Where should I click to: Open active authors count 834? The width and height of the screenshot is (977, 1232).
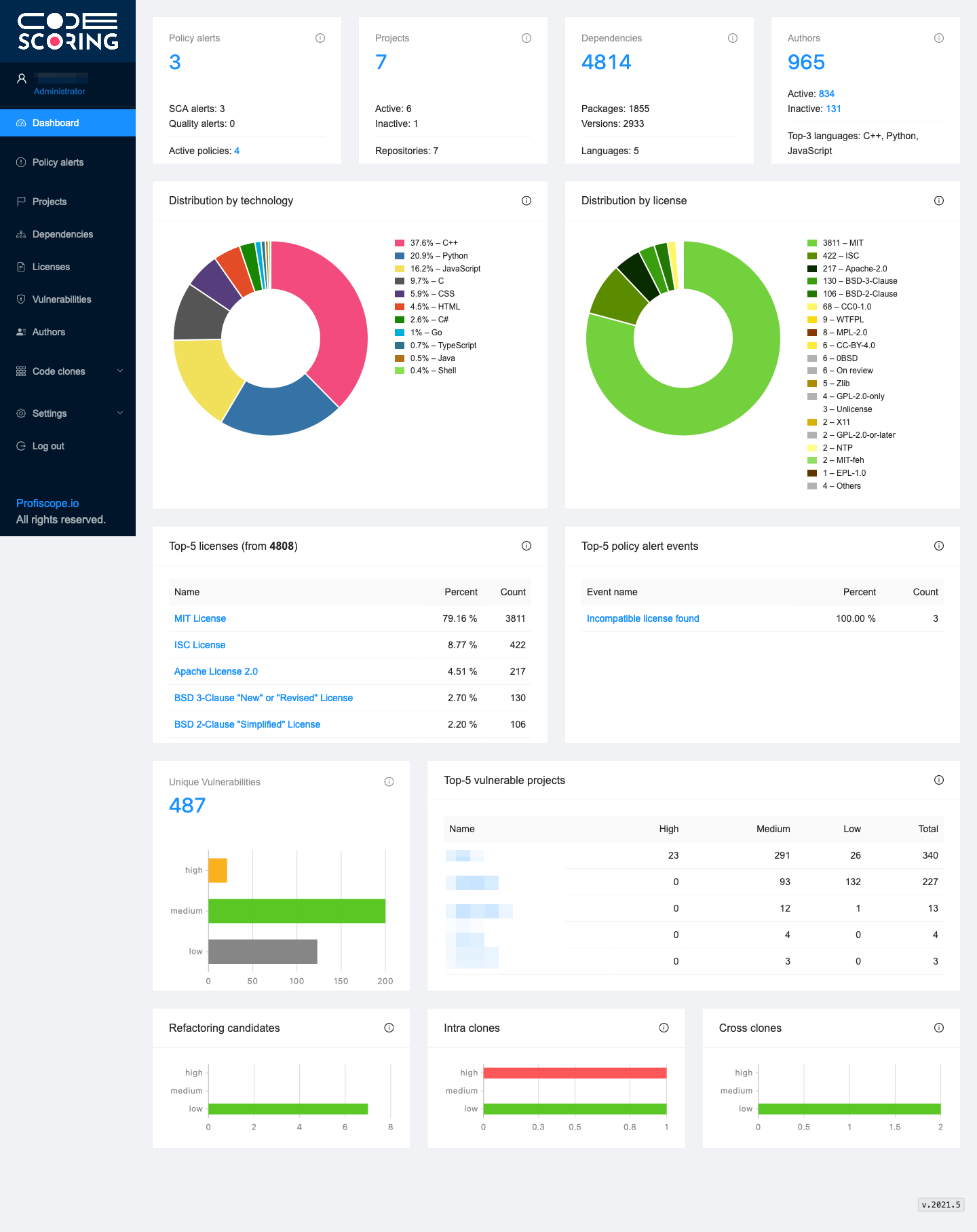tap(826, 94)
